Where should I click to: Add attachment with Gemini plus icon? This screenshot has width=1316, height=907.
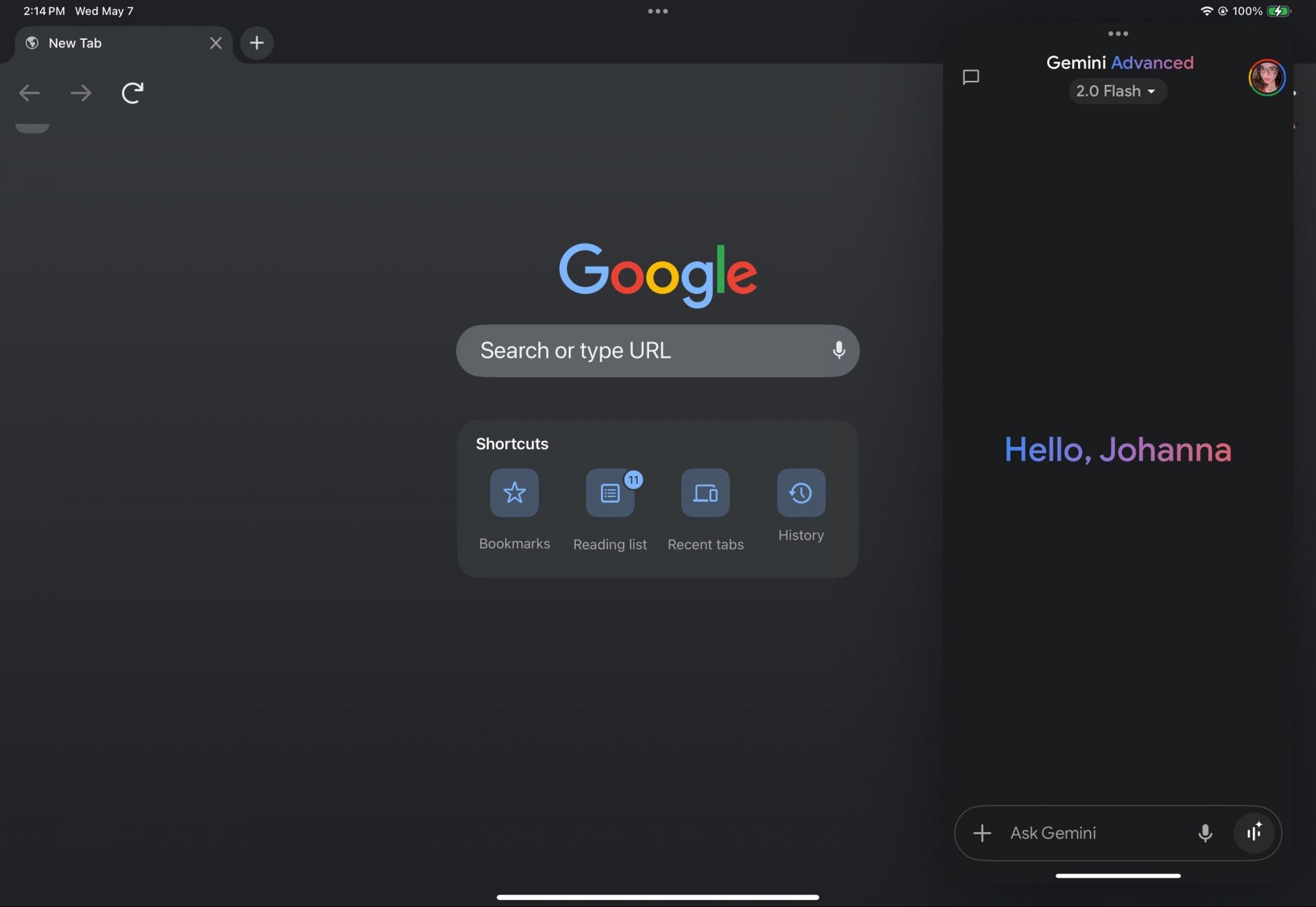coord(982,833)
